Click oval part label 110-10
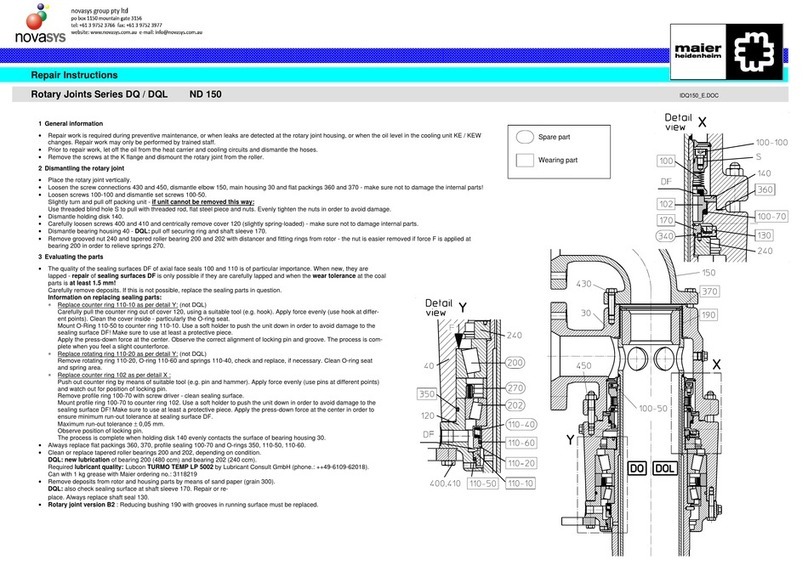The width and height of the screenshot is (808, 571). point(520,484)
